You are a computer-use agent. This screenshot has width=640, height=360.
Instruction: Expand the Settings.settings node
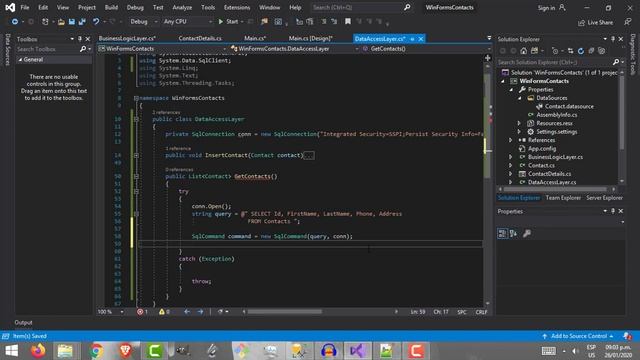519,131
